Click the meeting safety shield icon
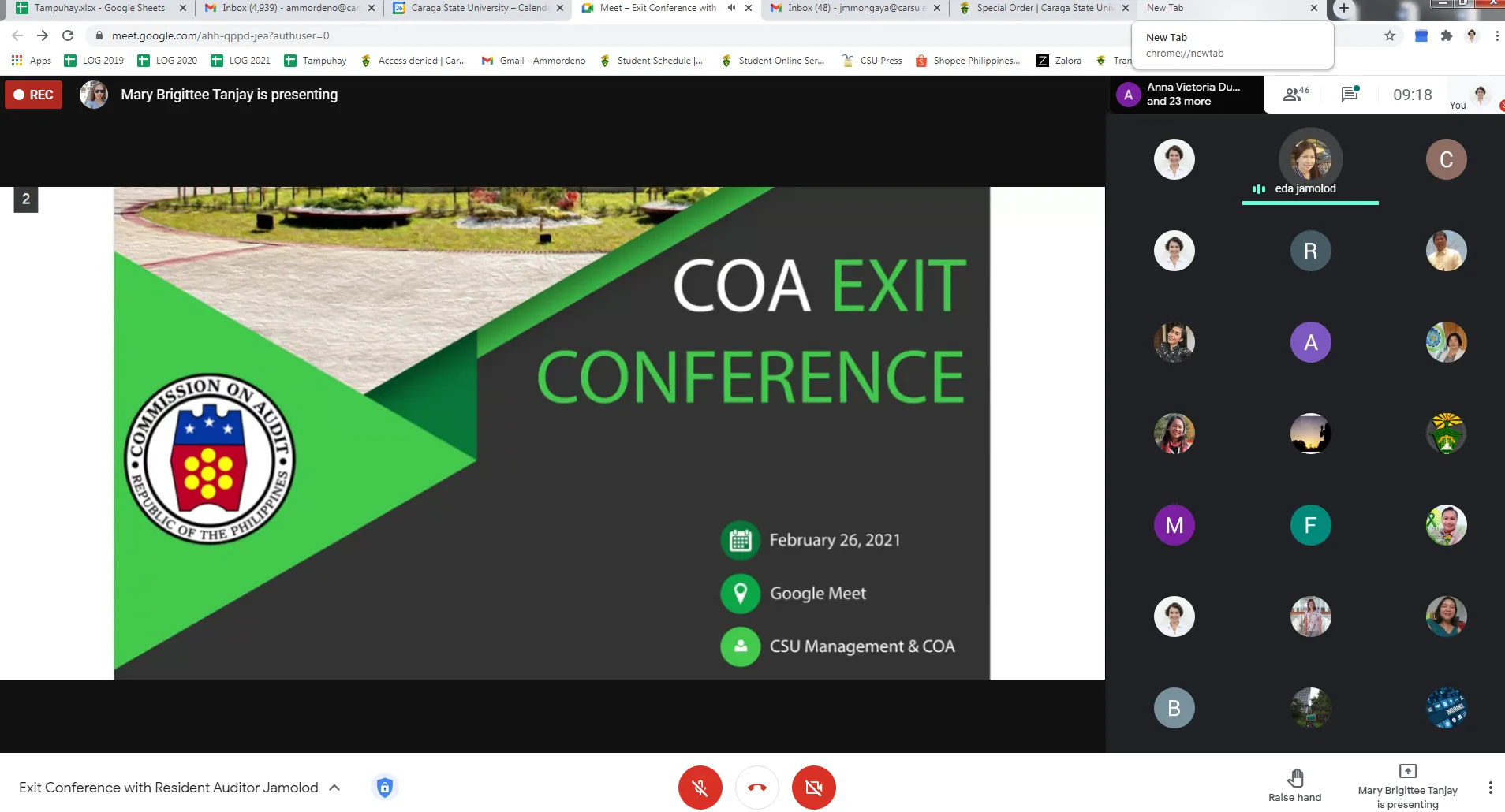Viewport: 1505px width, 812px height. tap(384, 787)
